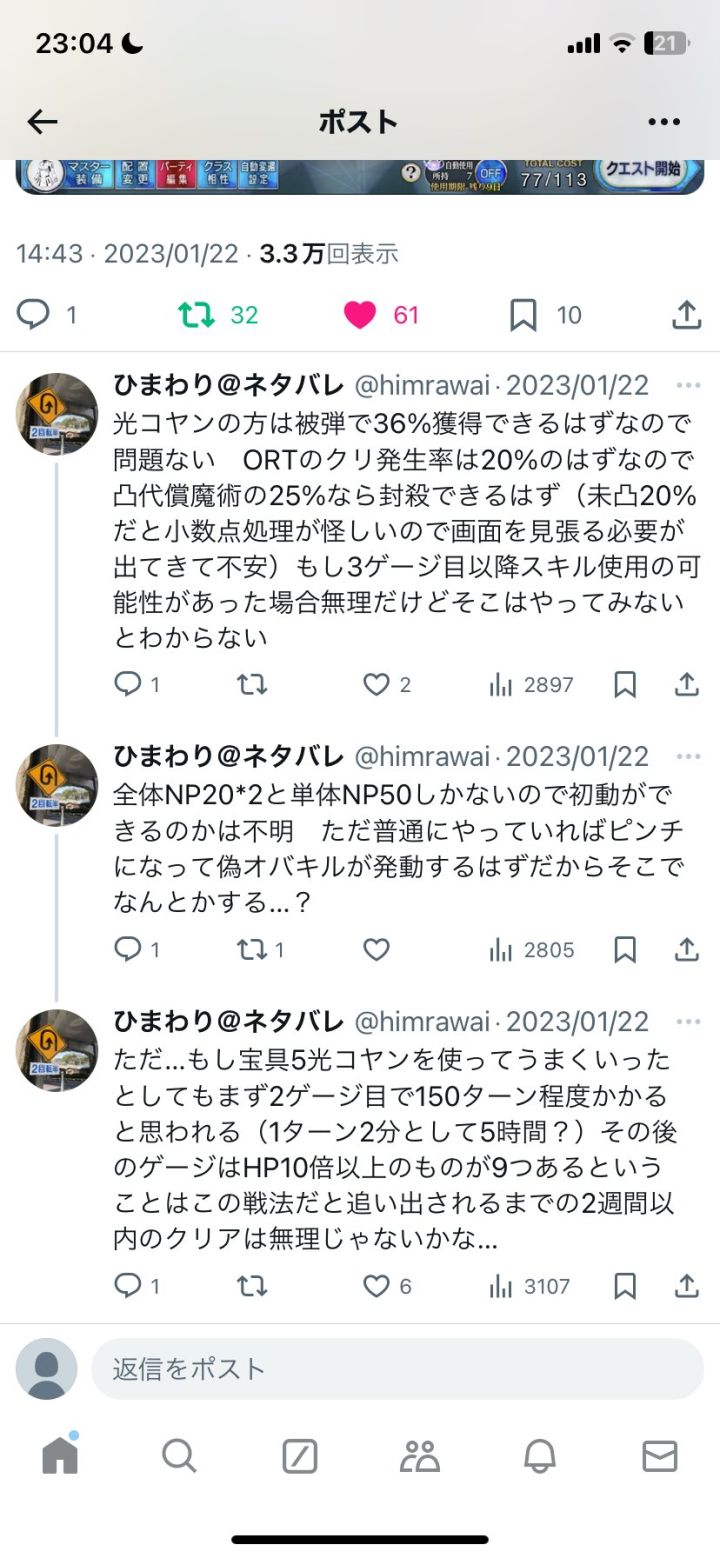Open the Messages envelope tab
The width and height of the screenshot is (720, 1558).
click(660, 1457)
